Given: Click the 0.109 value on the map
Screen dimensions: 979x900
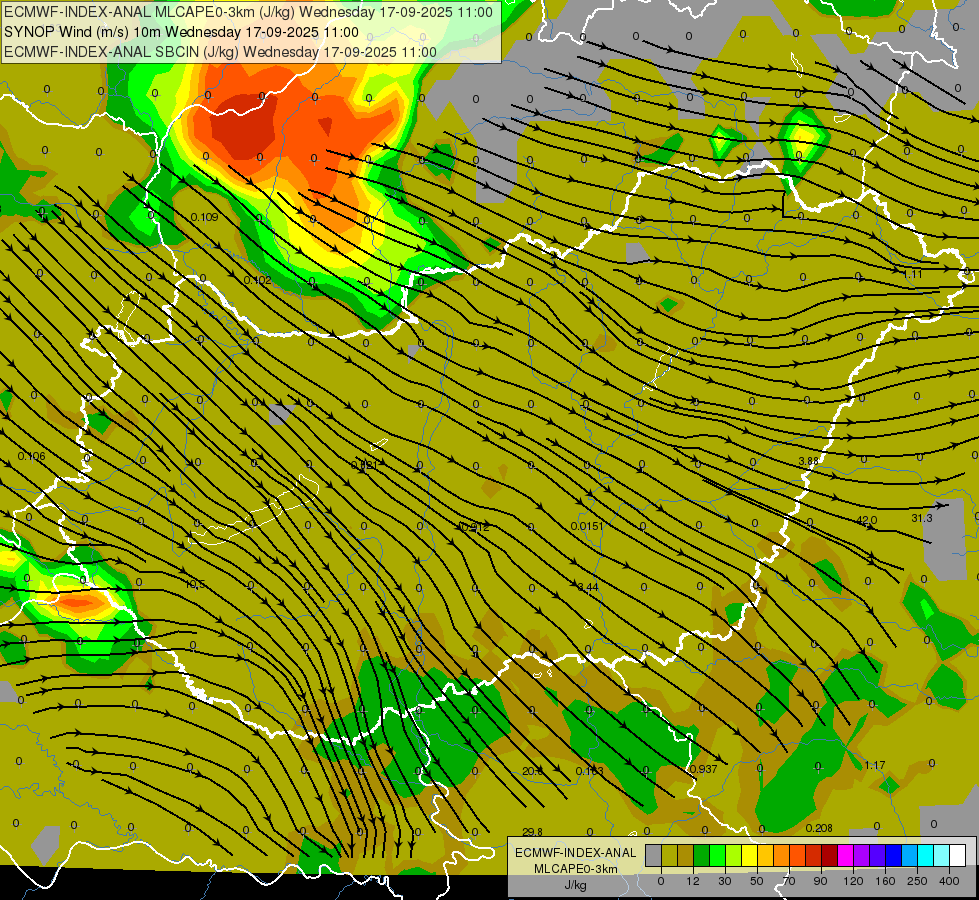Looking at the screenshot, I should tap(204, 217).
